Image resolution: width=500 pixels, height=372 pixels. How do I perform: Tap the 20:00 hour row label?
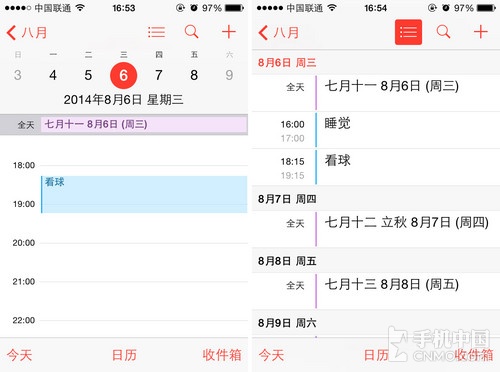[24, 243]
